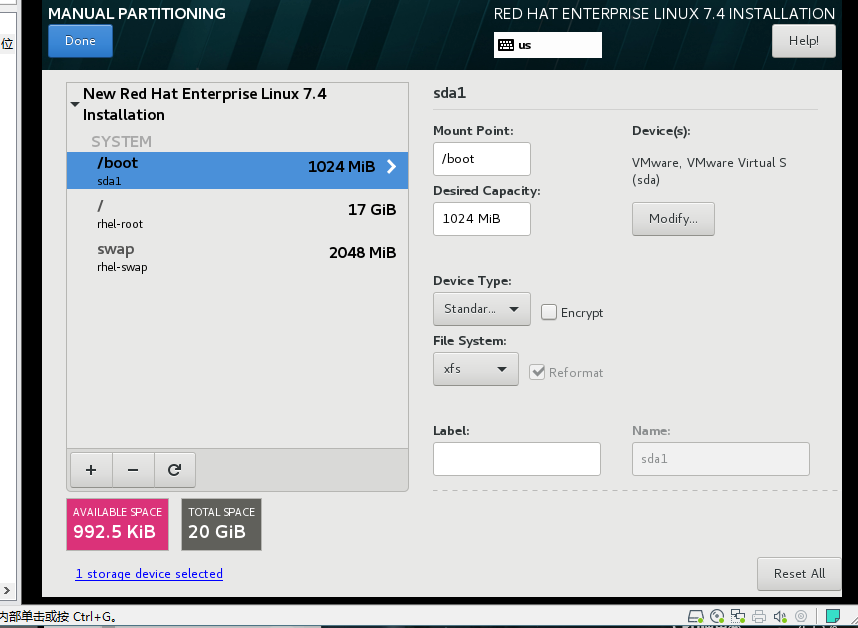858x628 pixels.
Task: Click the VMware sound card status icon
Action: 780,617
